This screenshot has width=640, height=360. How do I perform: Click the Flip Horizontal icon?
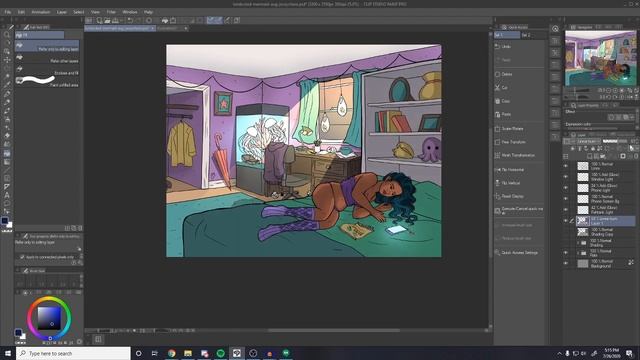tap(497, 169)
